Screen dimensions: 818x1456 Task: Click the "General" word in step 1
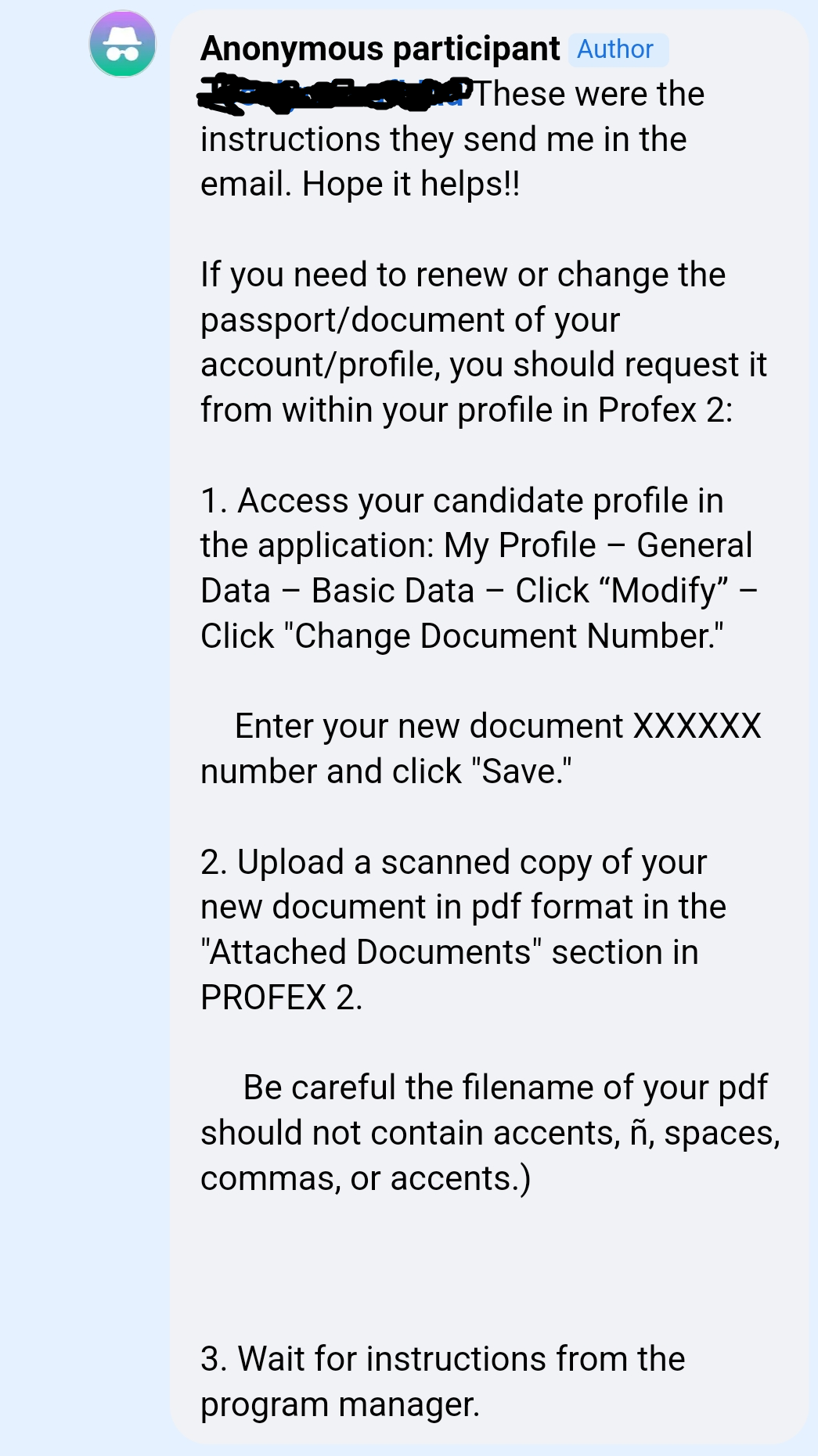pos(694,545)
